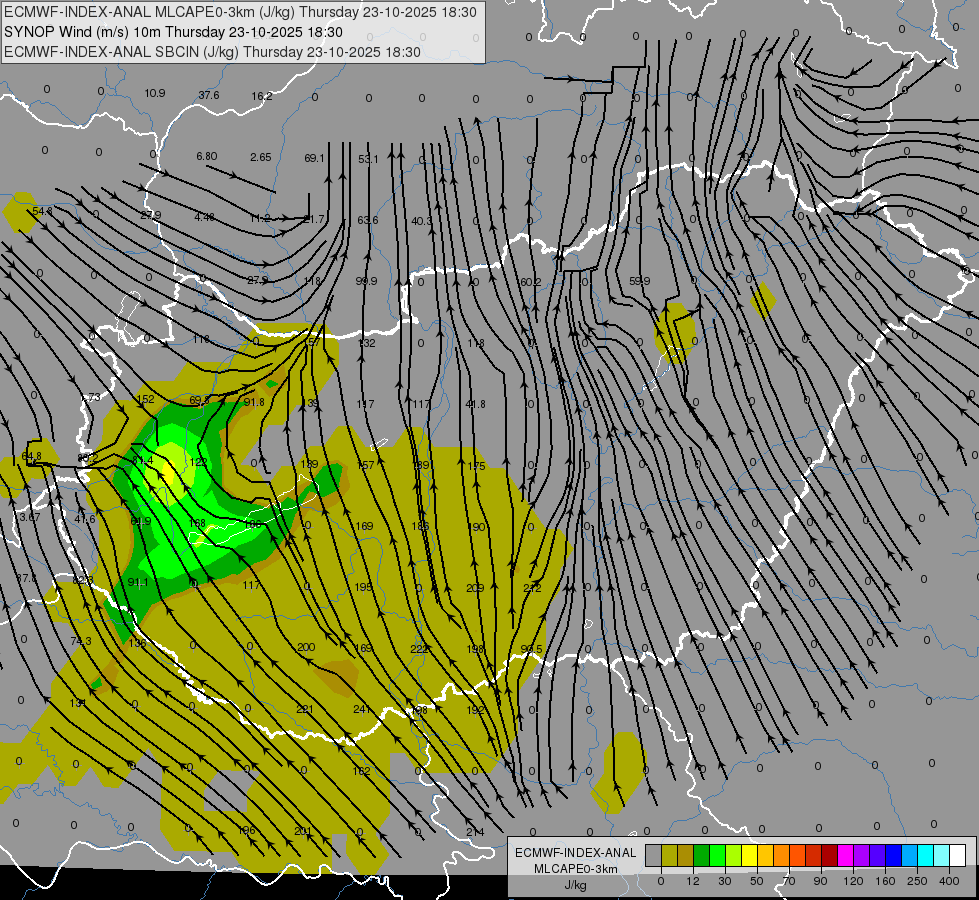Screen dimensions: 979x900
Task: Click the map value 59.9
Action: [x=639, y=281]
